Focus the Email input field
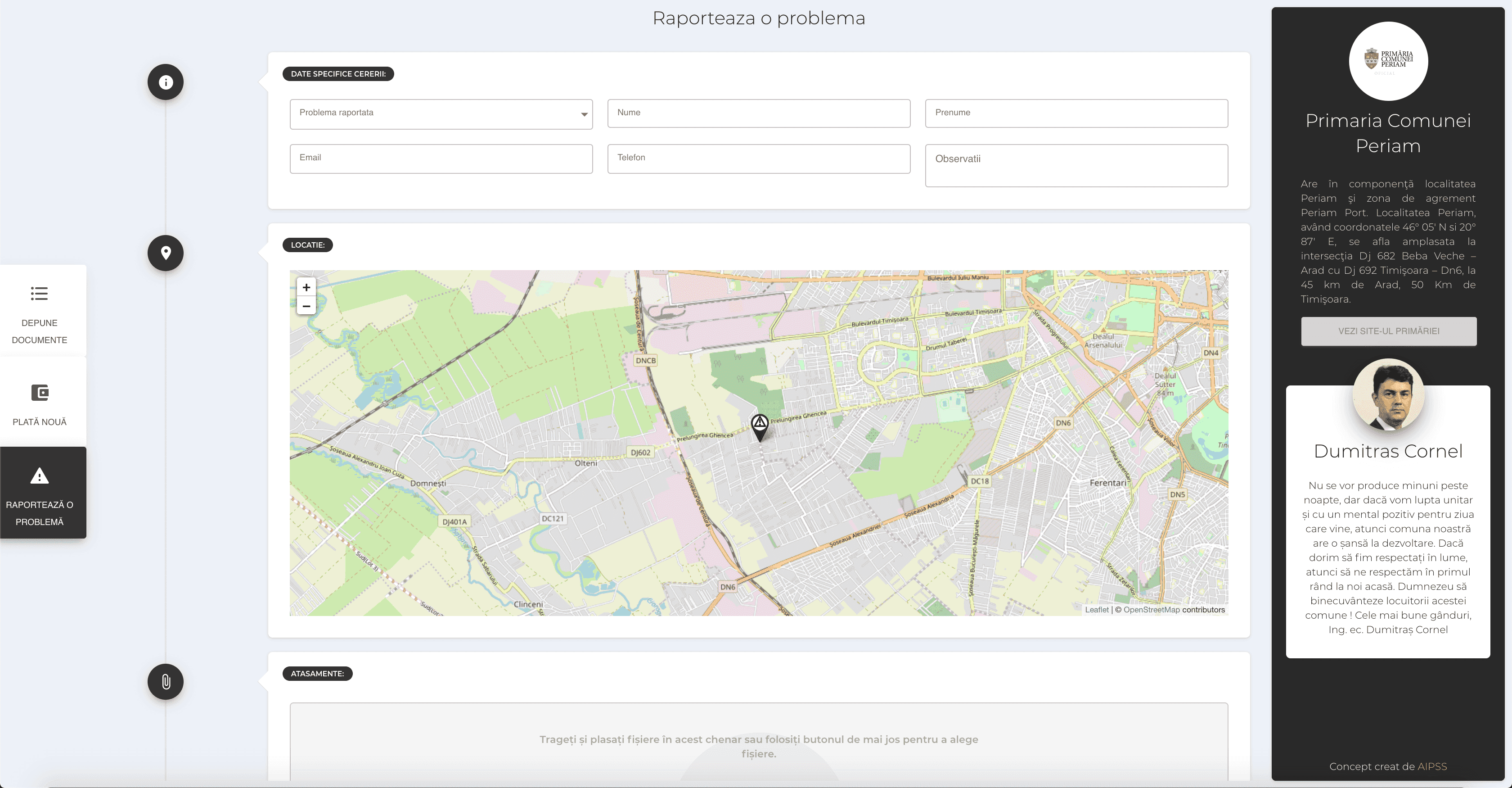The image size is (1512, 788). (x=441, y=159)
